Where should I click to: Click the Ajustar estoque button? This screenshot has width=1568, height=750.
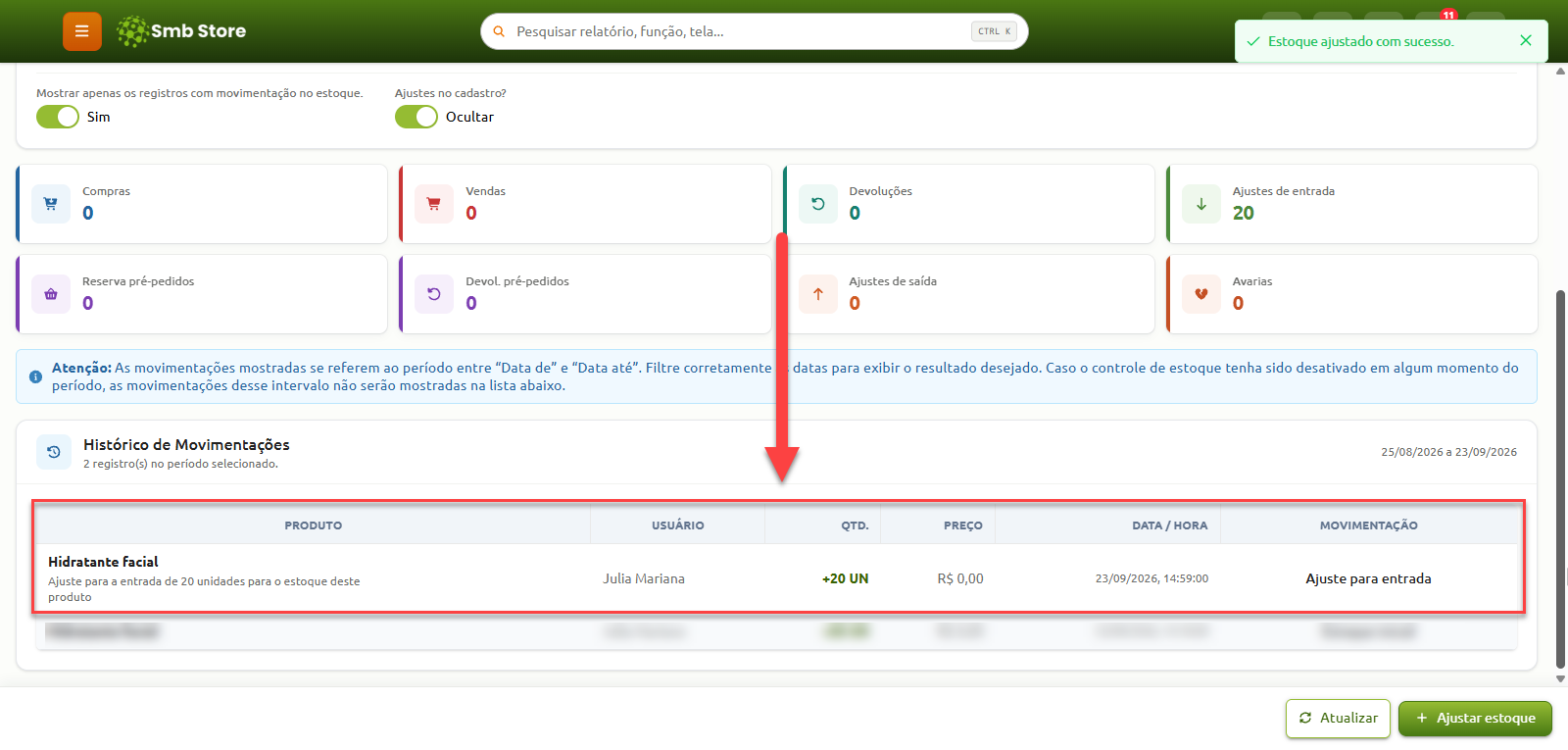click(x=1475, y=719)
